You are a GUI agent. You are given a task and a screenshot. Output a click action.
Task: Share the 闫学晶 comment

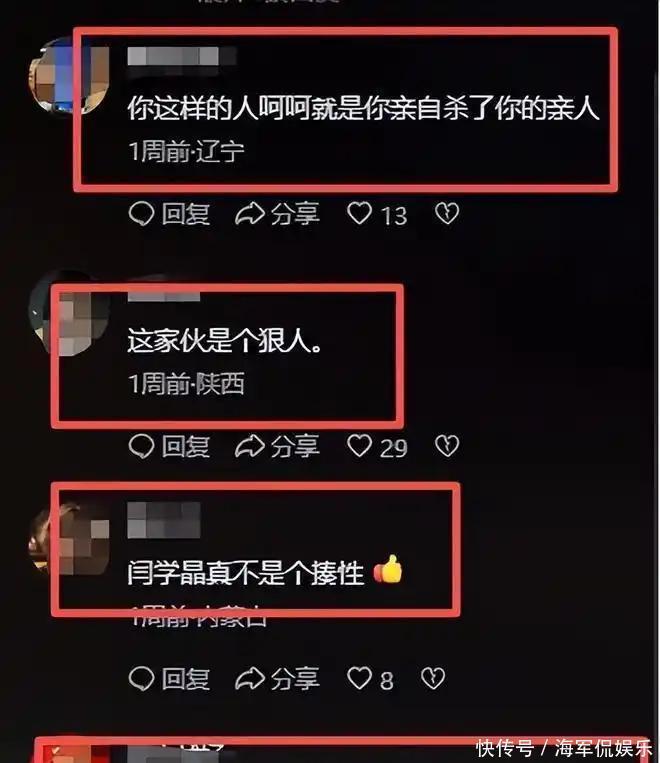277,678
